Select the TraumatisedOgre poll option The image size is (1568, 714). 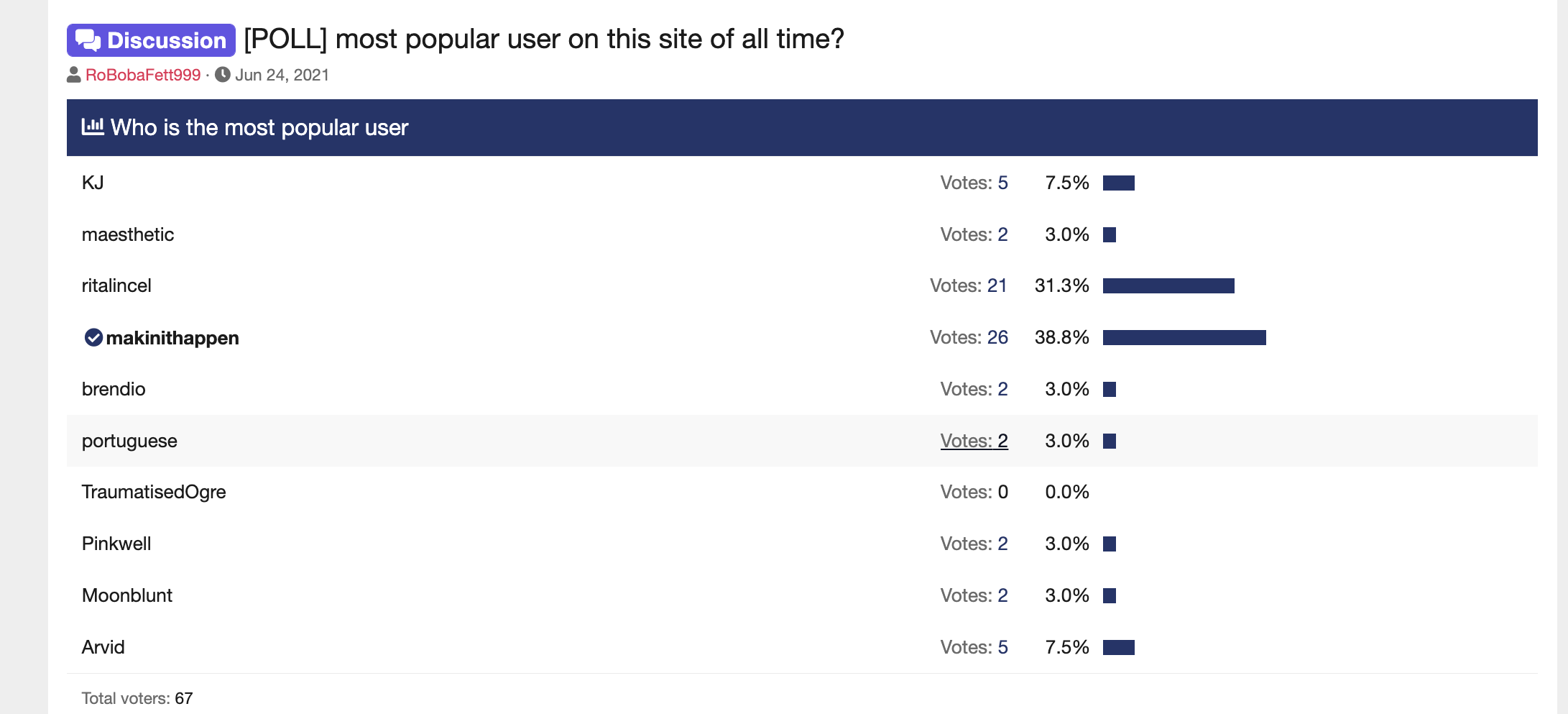(154, 492)
